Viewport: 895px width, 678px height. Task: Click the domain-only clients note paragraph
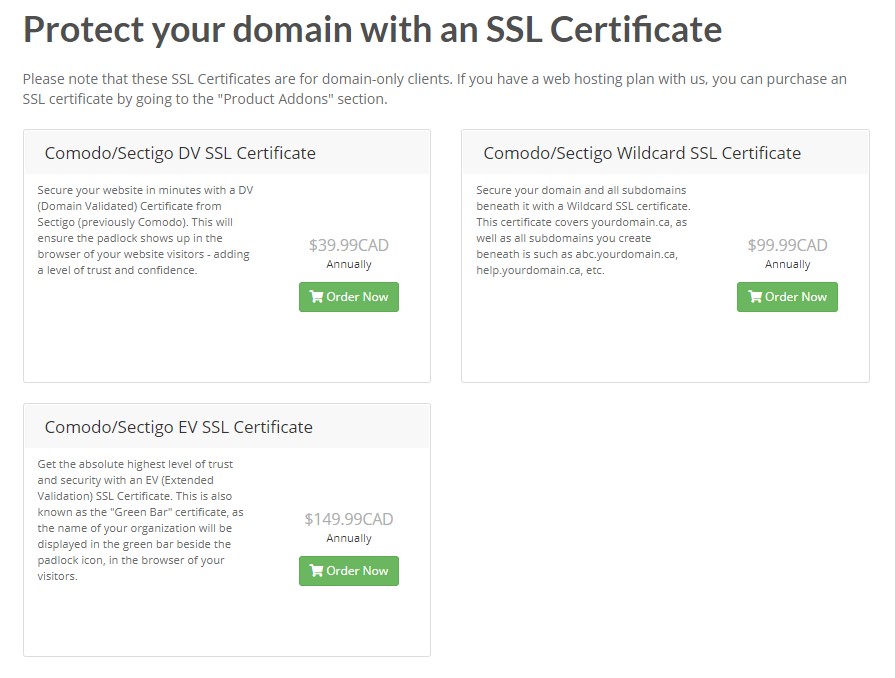[434, 88]
